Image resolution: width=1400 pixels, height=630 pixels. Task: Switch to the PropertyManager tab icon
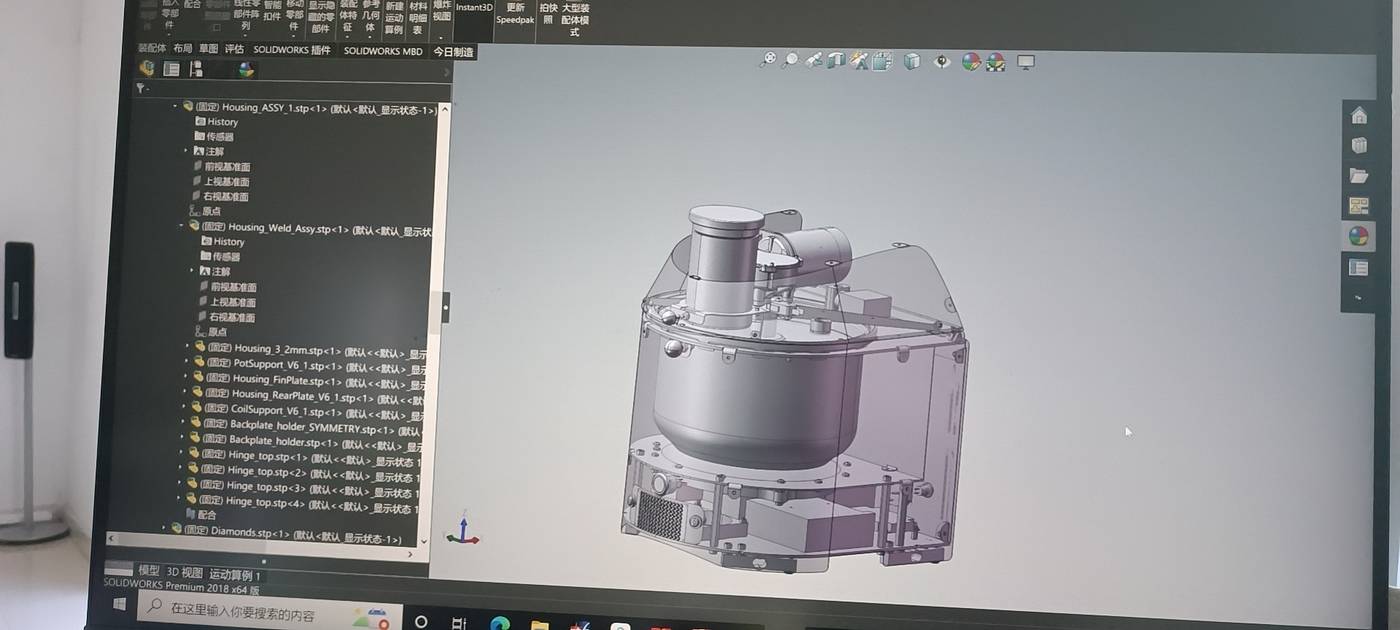click(172, 69)
